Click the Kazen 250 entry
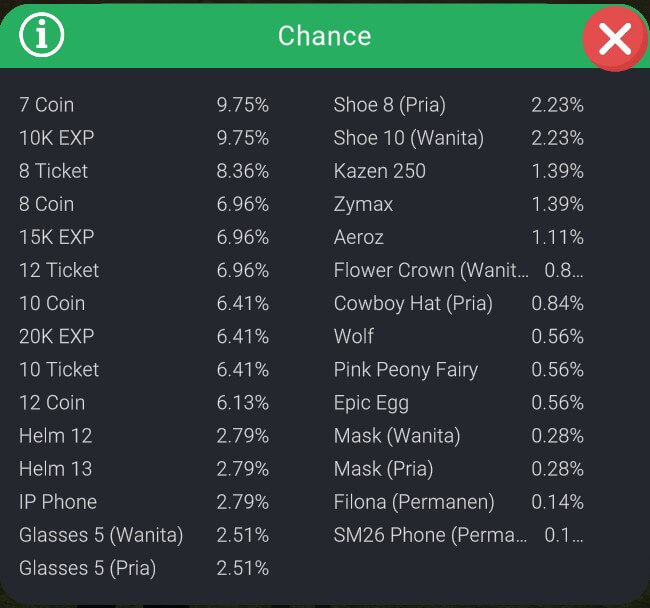This screenshot has height=608, width=650. click(x=379, y=171)
